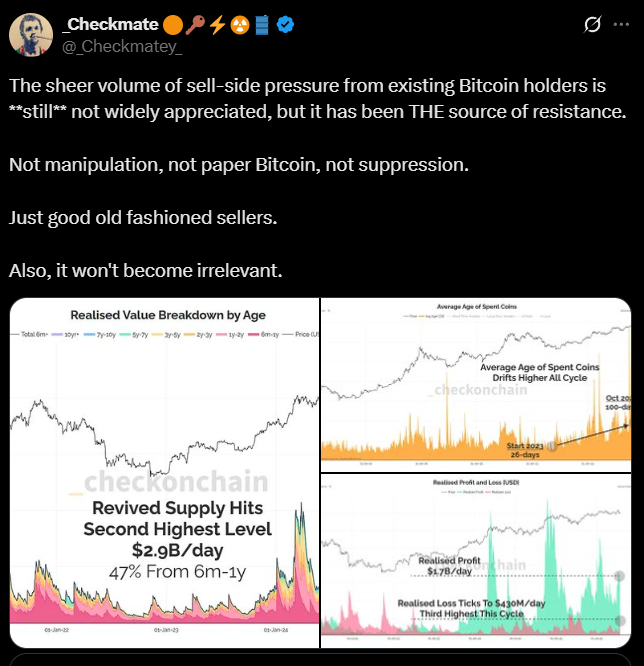Click the radioactive emoji in name

pos(238,24)
